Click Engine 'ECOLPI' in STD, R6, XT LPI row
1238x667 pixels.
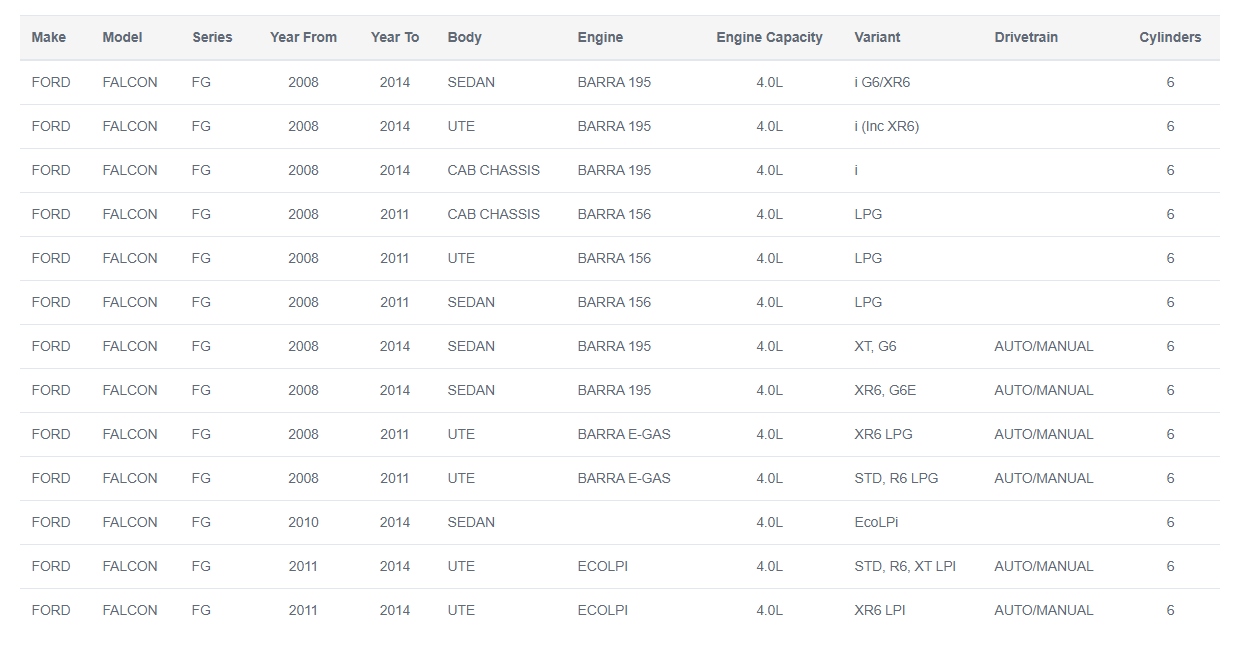point(603,566)
